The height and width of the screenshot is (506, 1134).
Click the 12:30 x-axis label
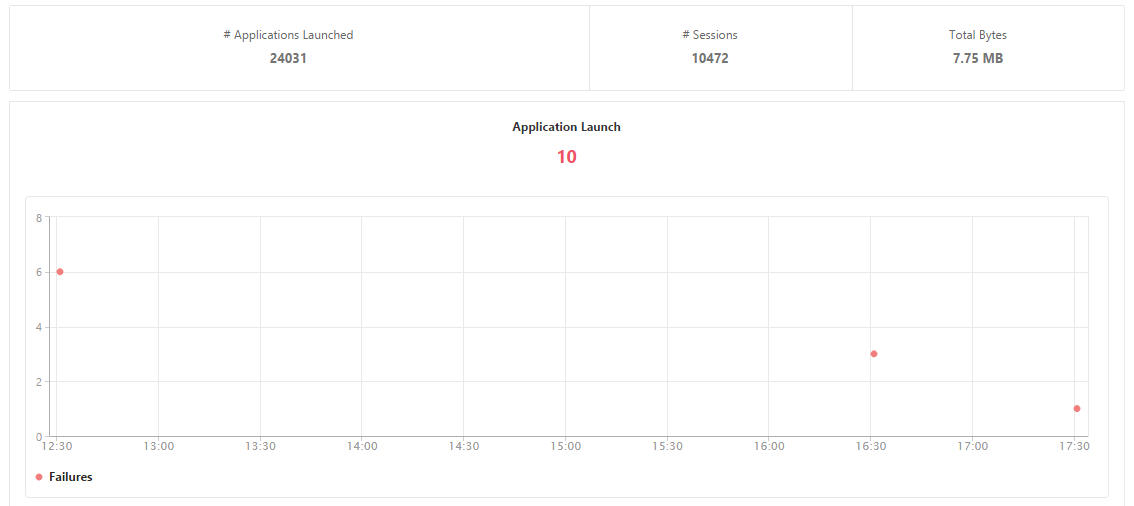click(57, 447)
